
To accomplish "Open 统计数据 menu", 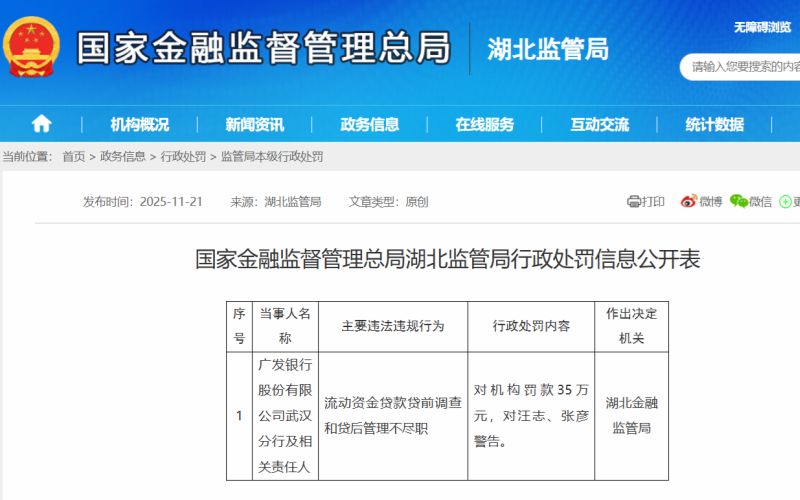I will point(714,124).
